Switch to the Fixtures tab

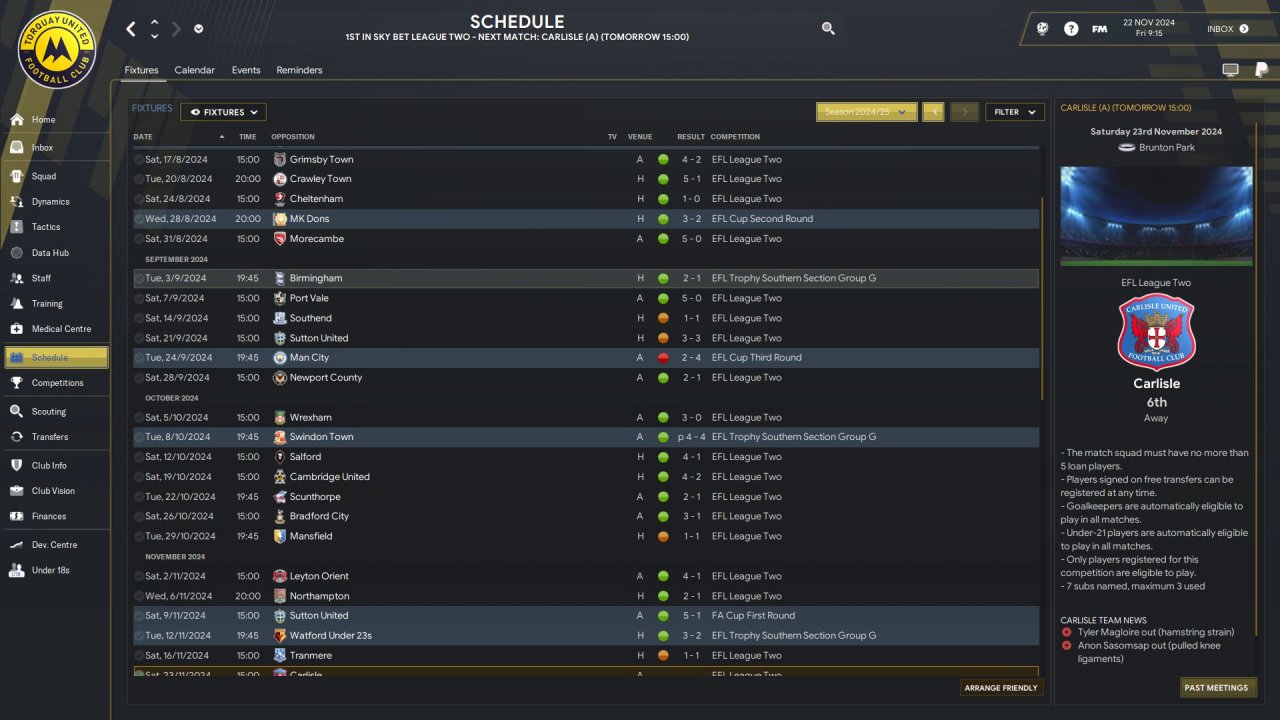pos(141,70)
